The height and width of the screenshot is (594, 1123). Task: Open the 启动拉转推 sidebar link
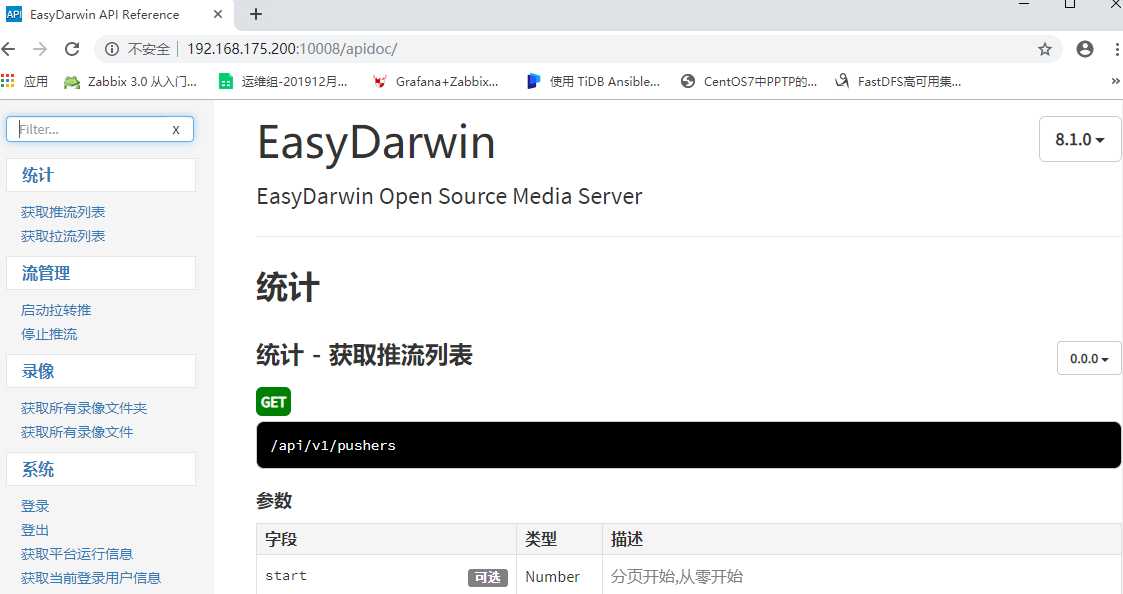(56, 310)
